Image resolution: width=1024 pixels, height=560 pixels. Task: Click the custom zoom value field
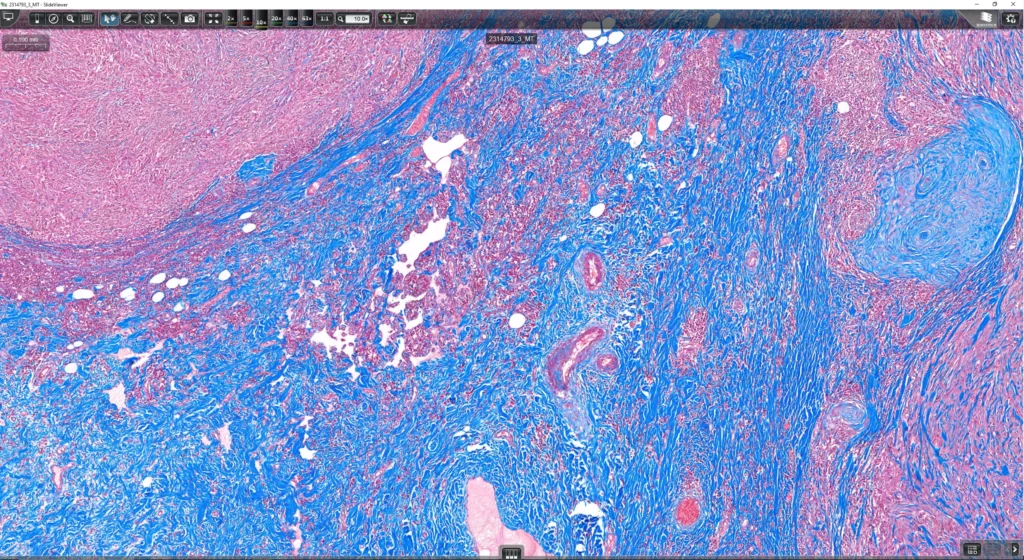click(x=357, y=19)
